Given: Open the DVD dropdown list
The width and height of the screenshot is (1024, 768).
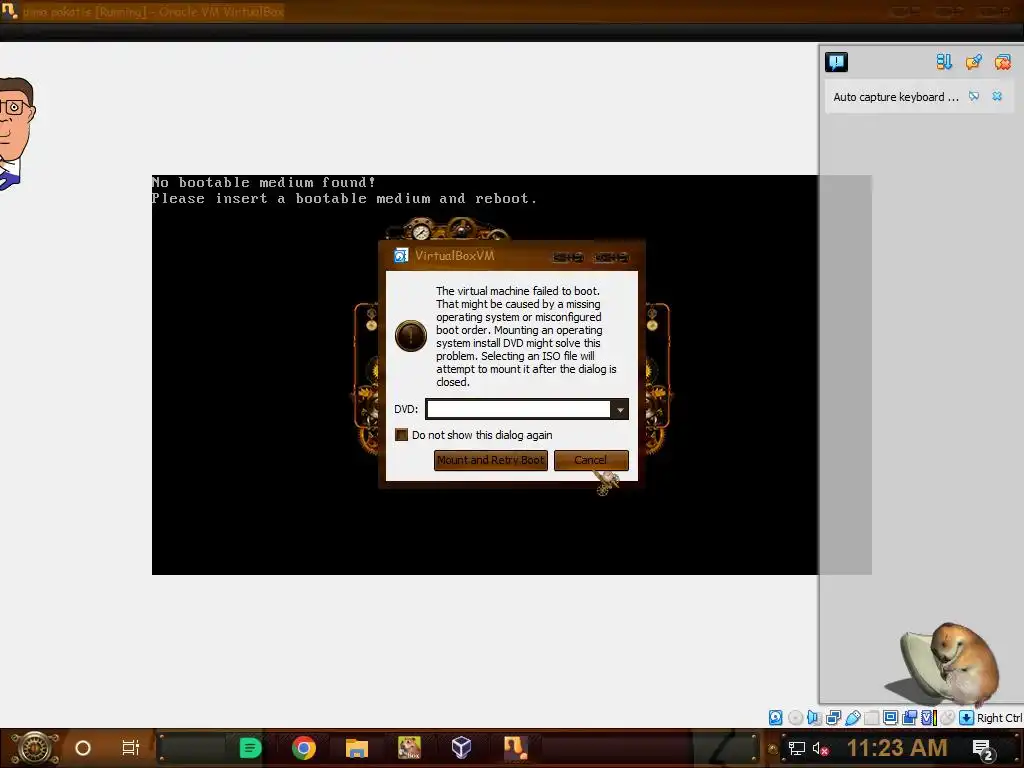Looking at the screenshot, I should pos(619,409).
